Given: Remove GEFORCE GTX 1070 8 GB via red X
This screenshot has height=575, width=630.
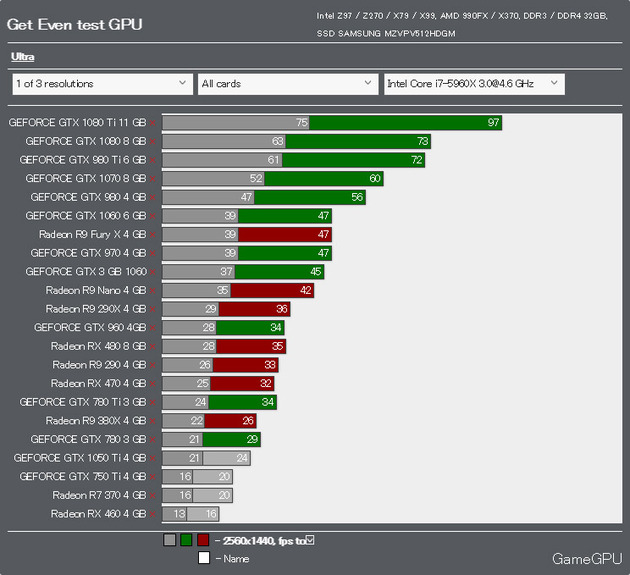Looking at the screenshot, I should 153,179.
